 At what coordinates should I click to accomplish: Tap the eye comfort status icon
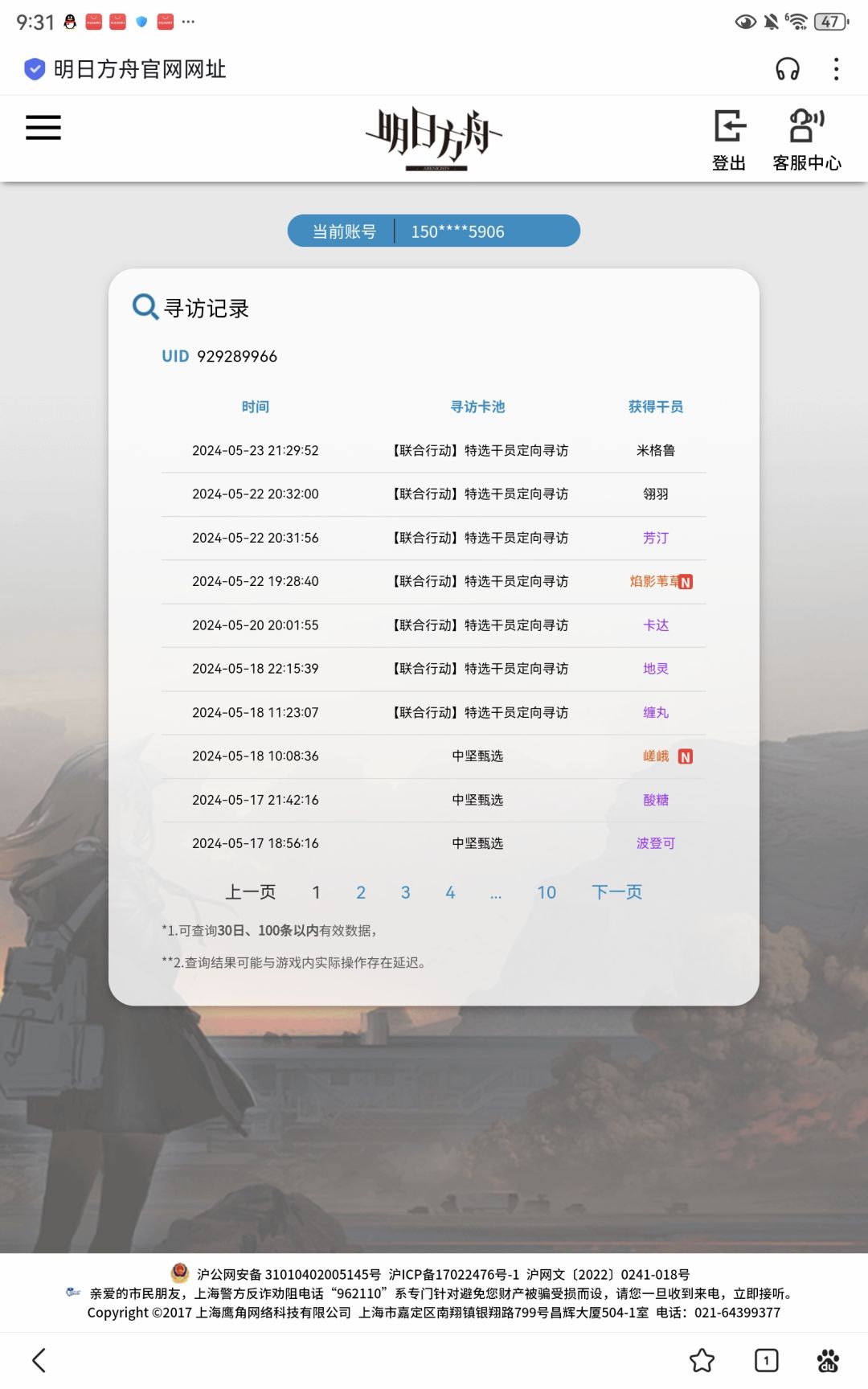746,22
